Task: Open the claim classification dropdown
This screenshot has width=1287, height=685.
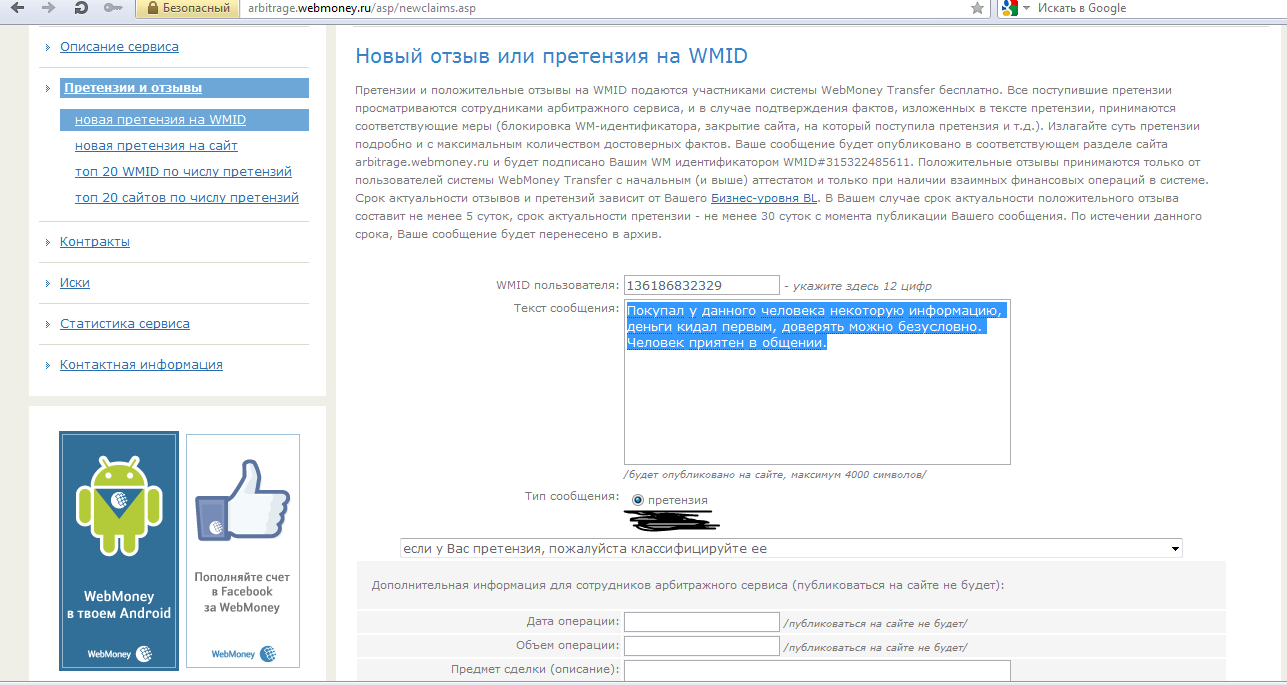Action: point(790,548)
